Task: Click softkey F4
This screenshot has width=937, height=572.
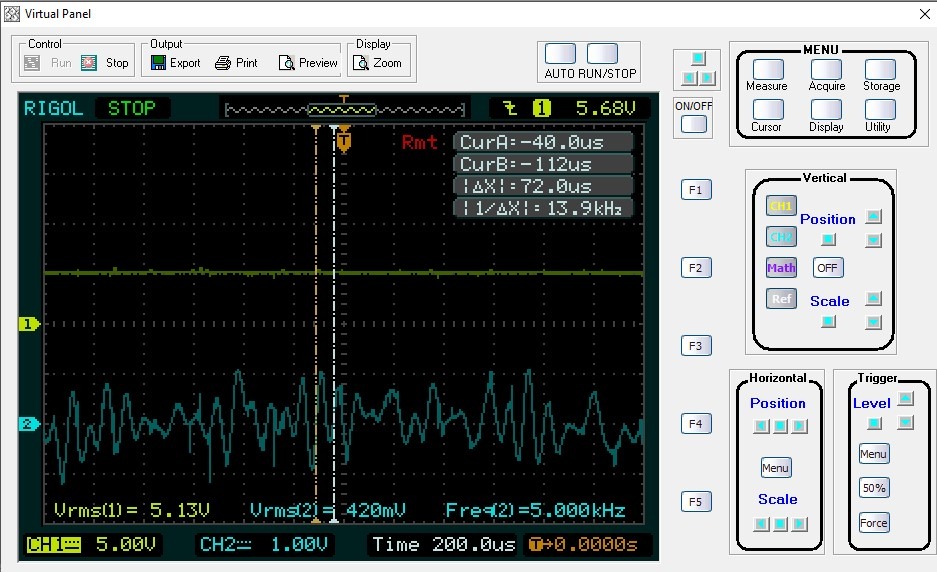Action: (x=696, y=423)
